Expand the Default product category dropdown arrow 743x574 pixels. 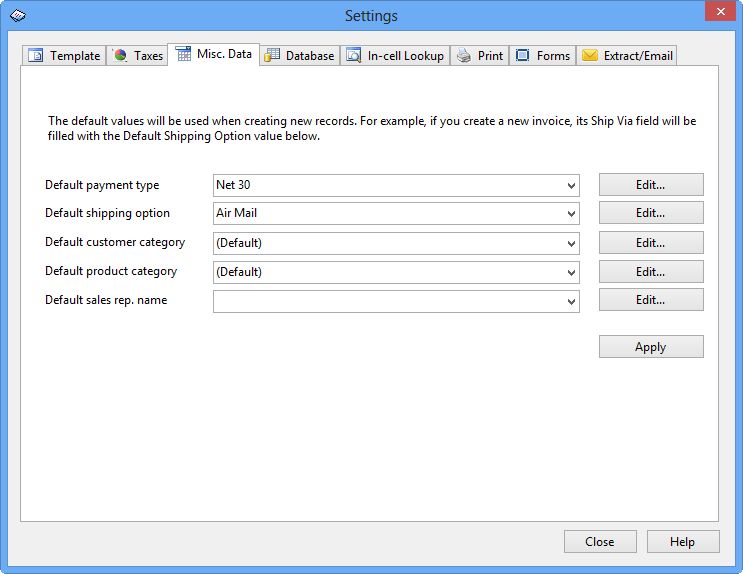point(571,273)
